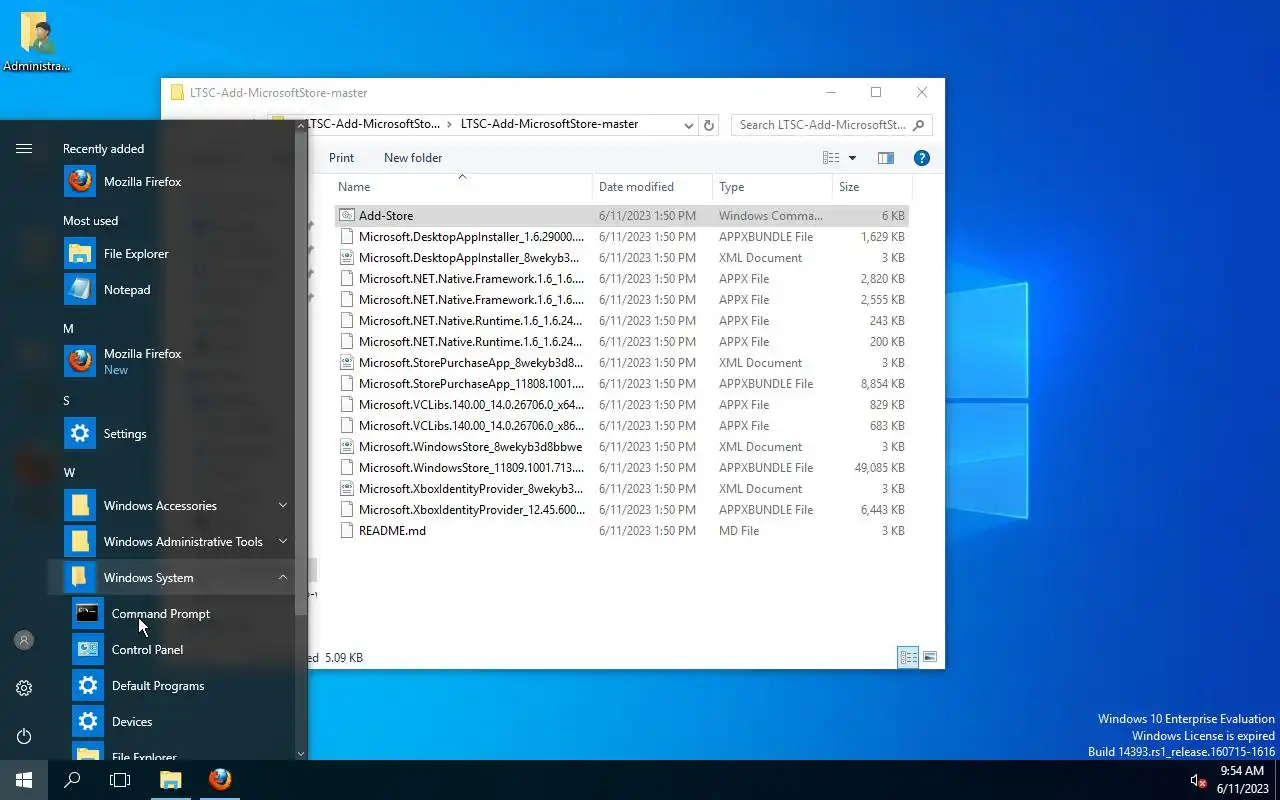Screen dimensions: 1280x800
Task: Open taskbar Search magnifier
Action: pyautogui.click(x=72, y=780)
